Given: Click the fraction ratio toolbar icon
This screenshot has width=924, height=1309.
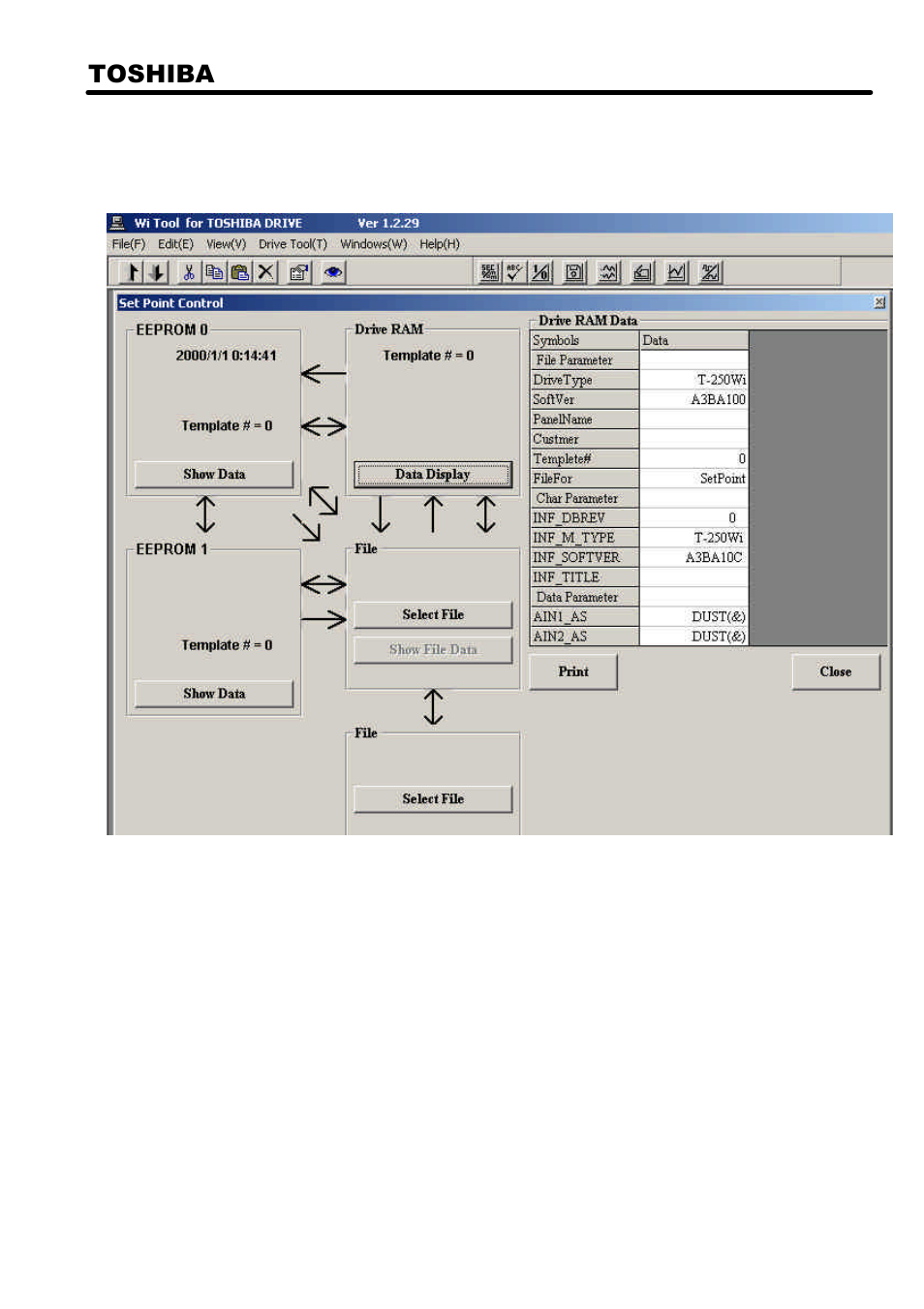Looking at the screenshot, I should point(540,272).
